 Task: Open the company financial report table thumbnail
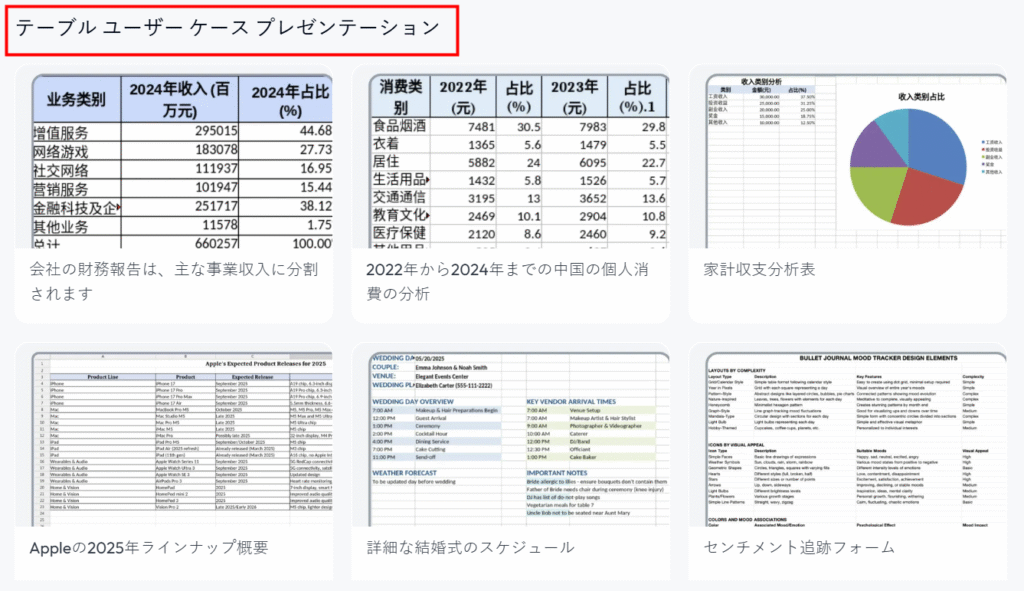point(181,160)
